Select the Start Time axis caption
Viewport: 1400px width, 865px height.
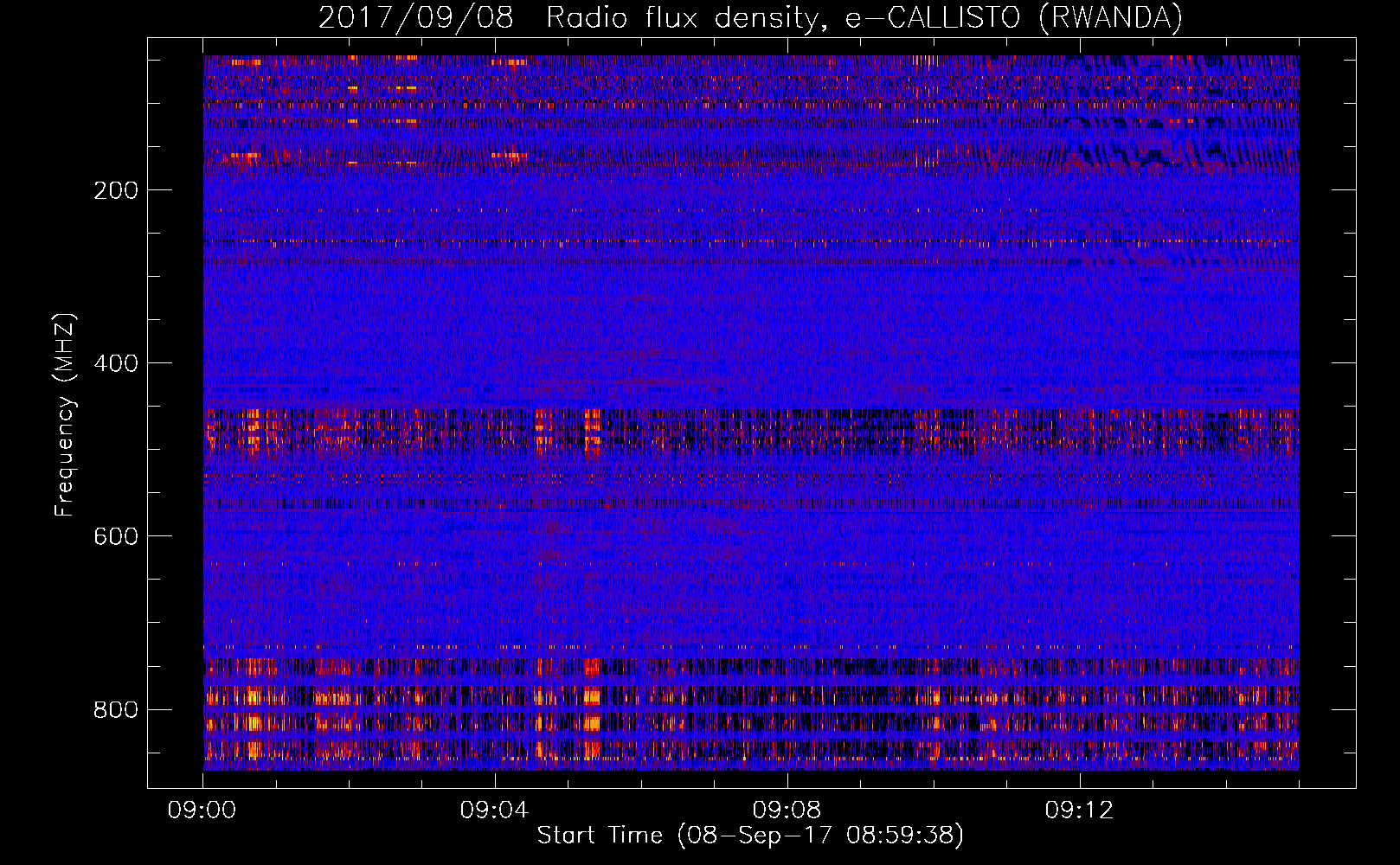tap(750, 836)
